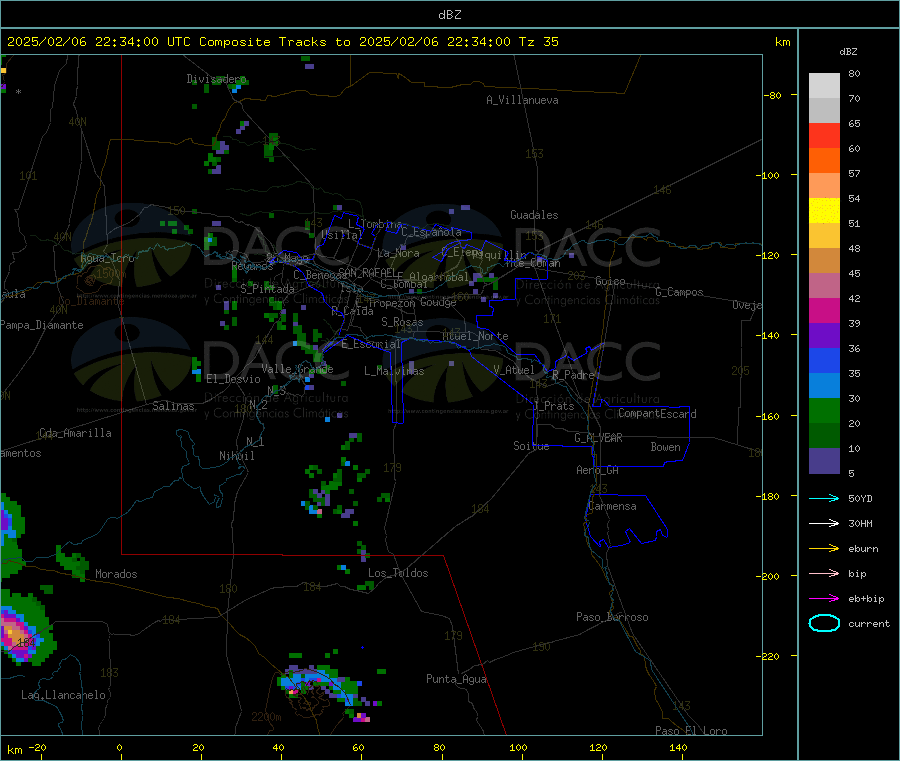
Task: Select the light grey top swatch in dBZ scale
Action: tap(824, 86)
